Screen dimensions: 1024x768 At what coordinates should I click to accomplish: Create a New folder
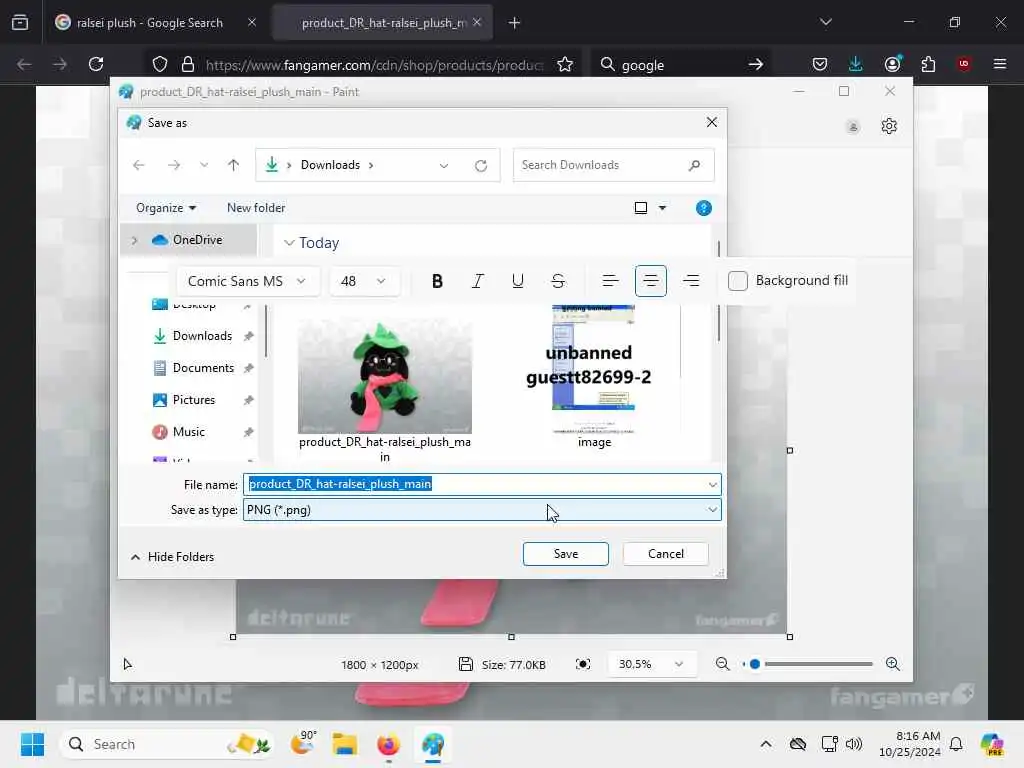[x=256, y=208]
